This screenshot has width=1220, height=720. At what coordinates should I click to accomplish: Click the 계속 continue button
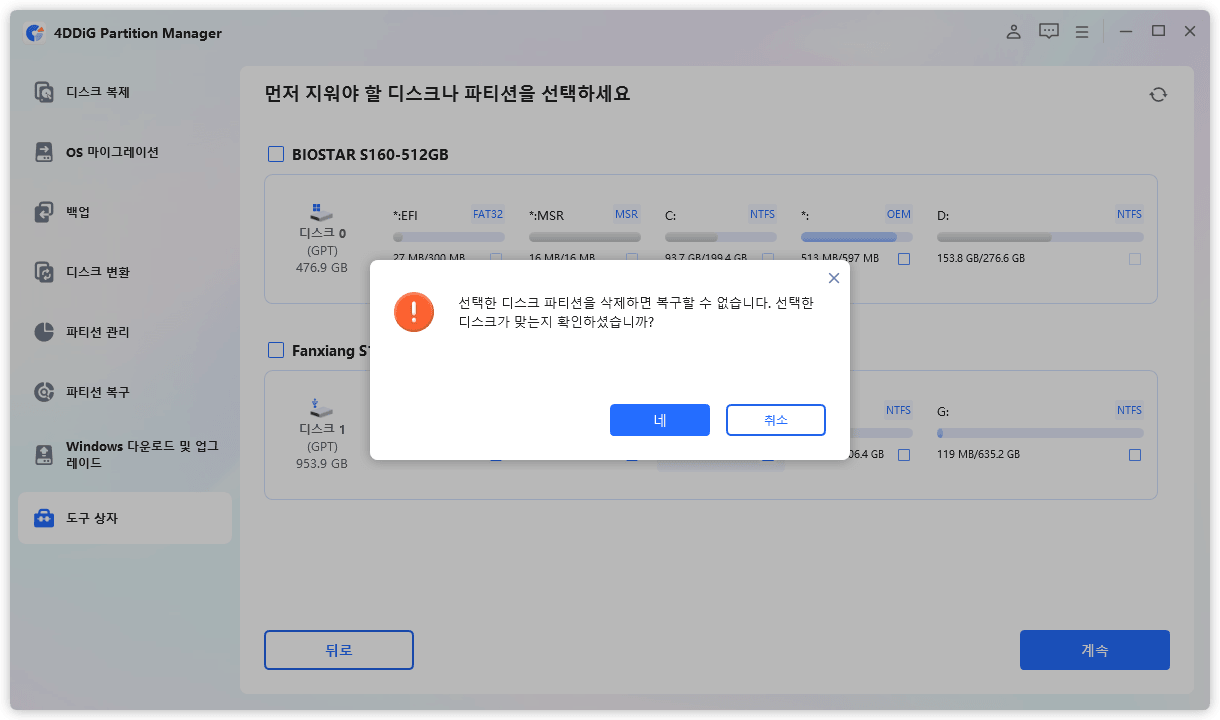1095,650
